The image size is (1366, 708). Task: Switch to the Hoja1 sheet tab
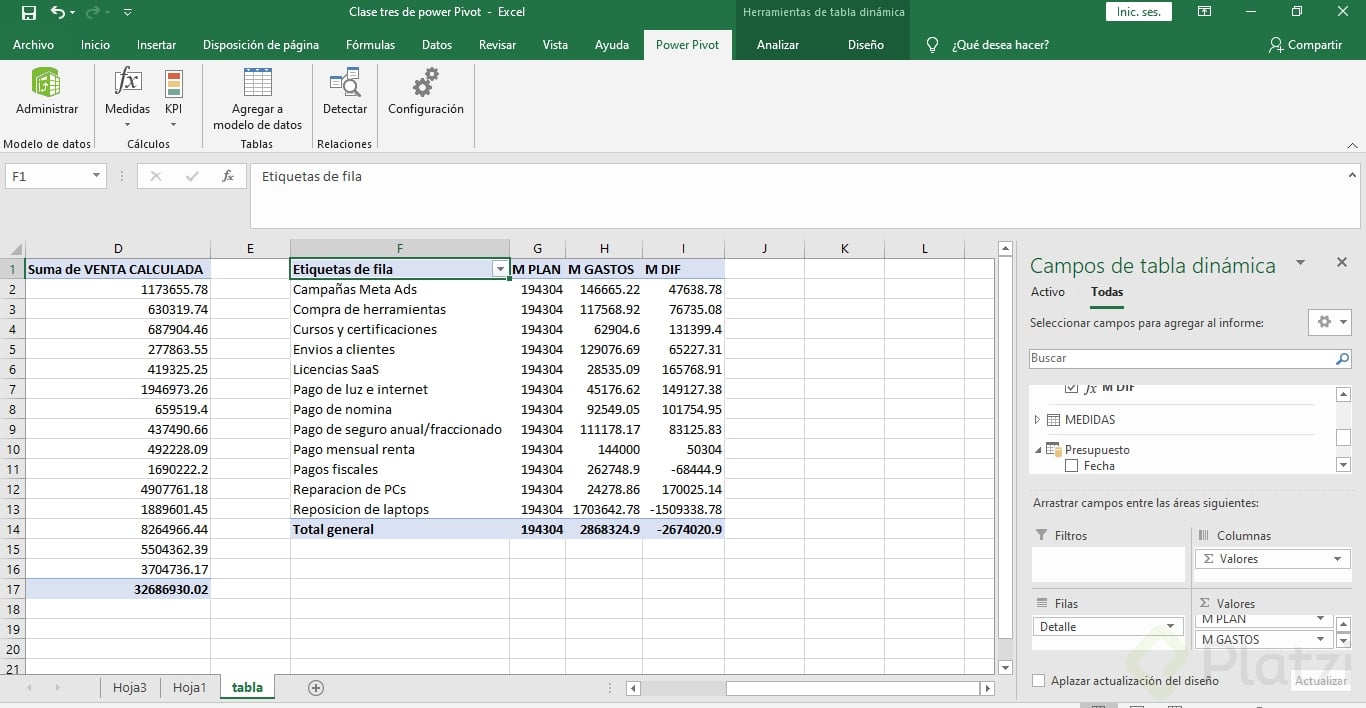click(x=189, y=687)
